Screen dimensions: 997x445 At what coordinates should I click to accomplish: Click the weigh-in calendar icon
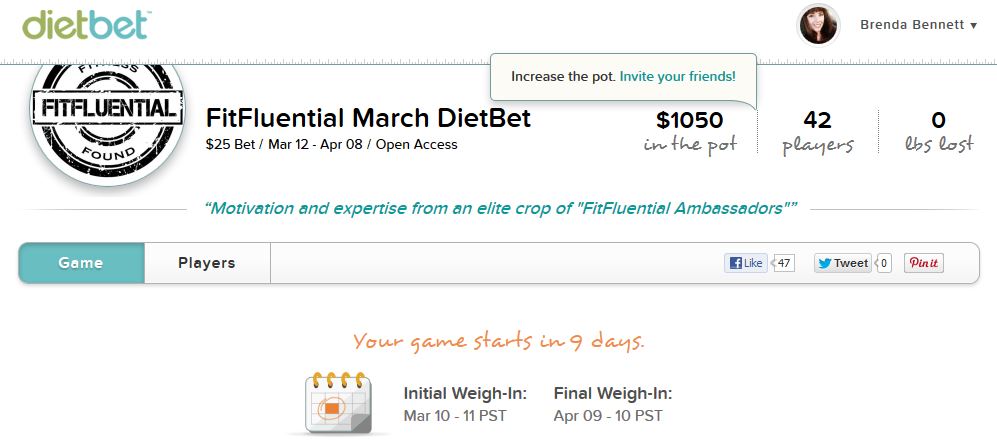coord(338,403)
